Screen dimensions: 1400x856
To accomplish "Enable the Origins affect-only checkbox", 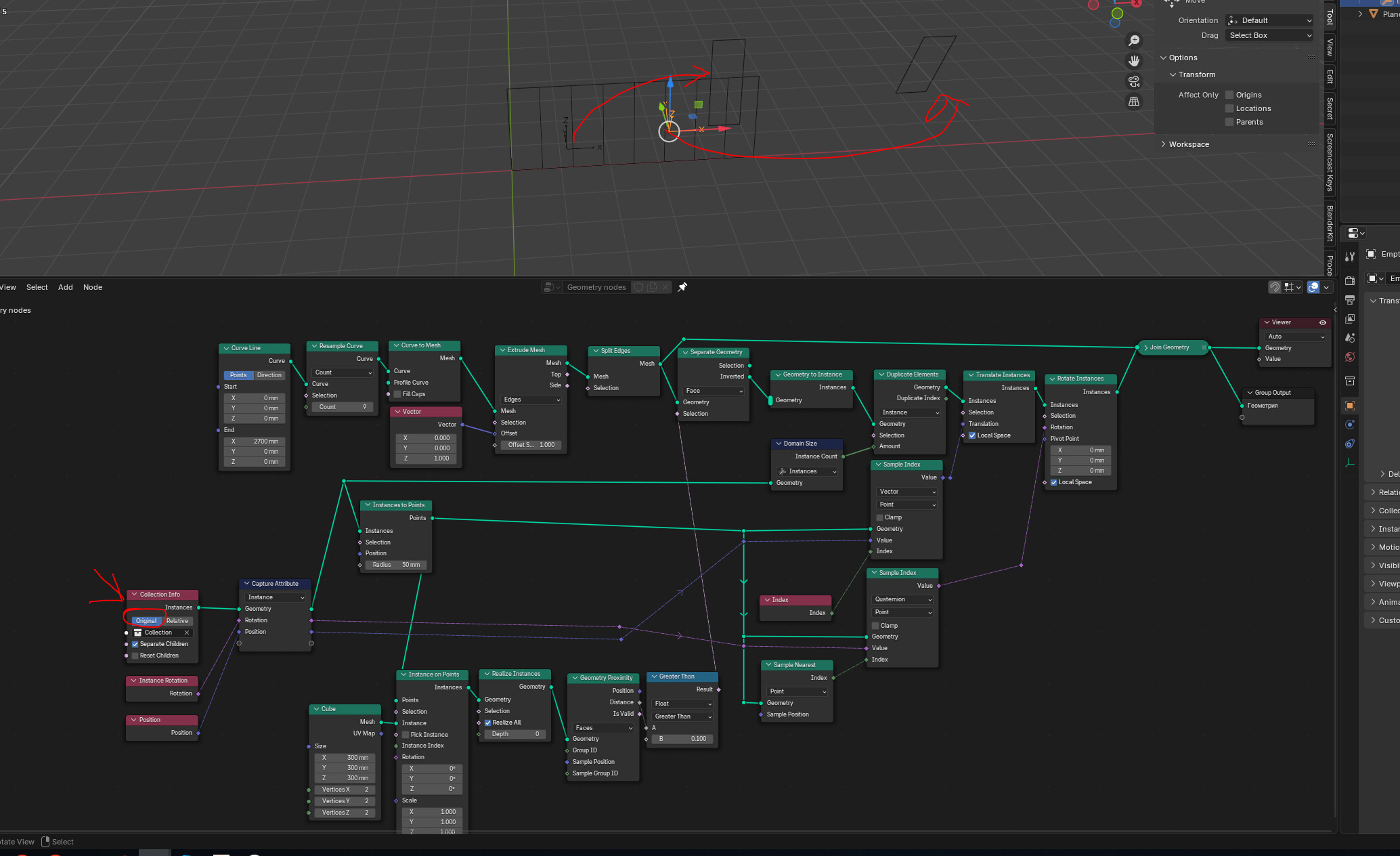I will (1229, 95).
